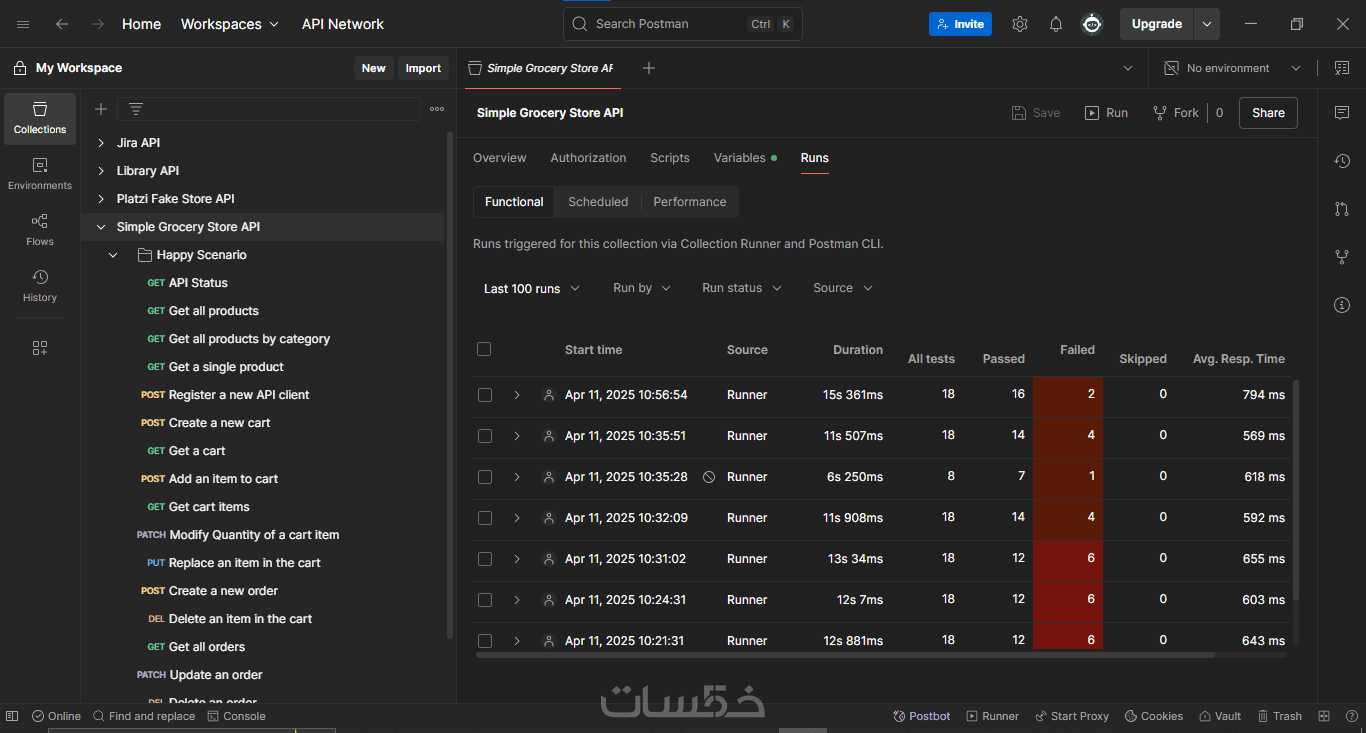
Task: Run the Simple Grocery Store API collection
Action: [1107, 113]
